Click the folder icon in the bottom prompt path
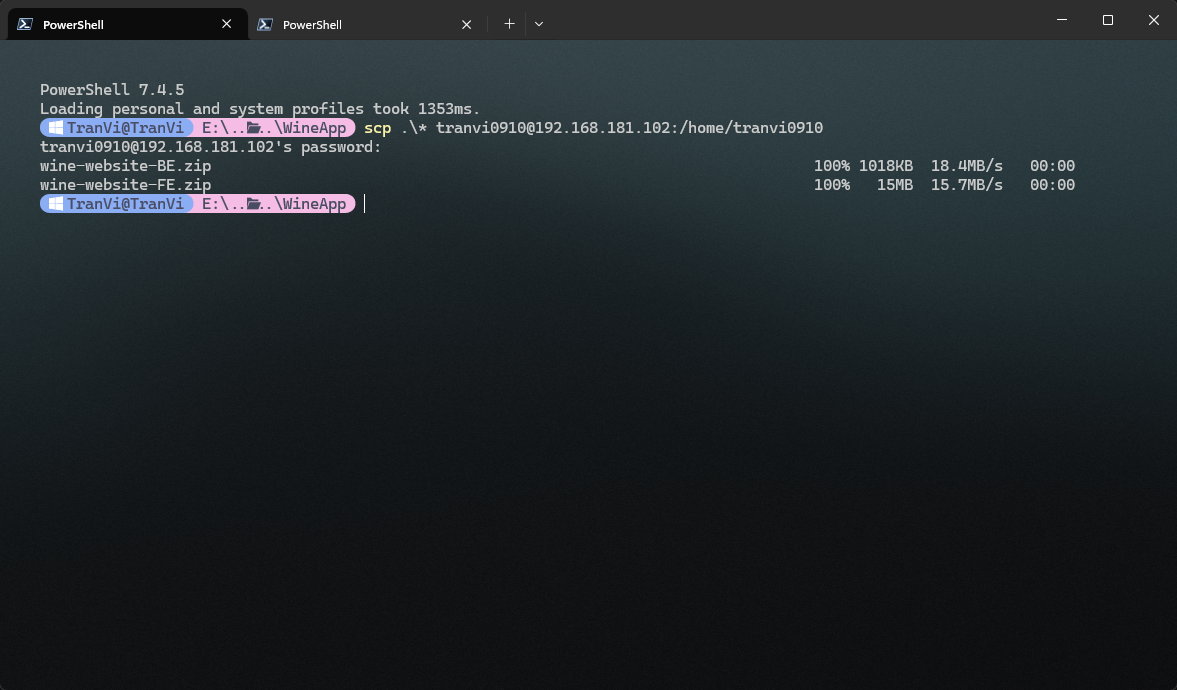Screen dimensions: 1177x690 (254, 204)
